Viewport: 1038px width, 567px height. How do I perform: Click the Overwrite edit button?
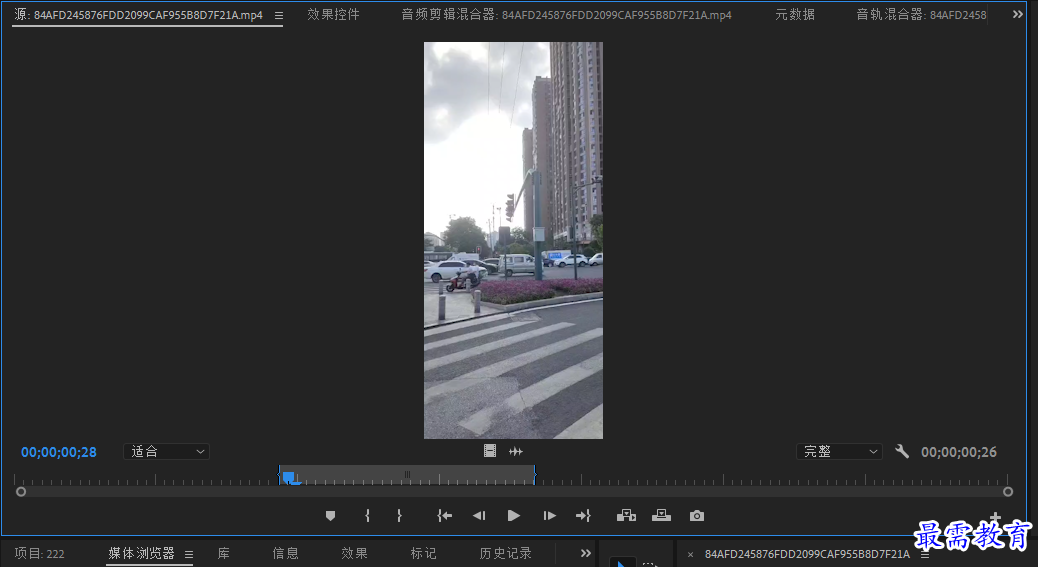[661, 515]
